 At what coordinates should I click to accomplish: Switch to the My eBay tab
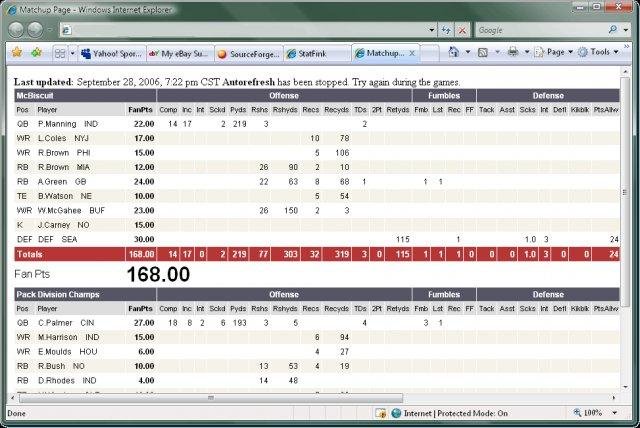(180, 53)
